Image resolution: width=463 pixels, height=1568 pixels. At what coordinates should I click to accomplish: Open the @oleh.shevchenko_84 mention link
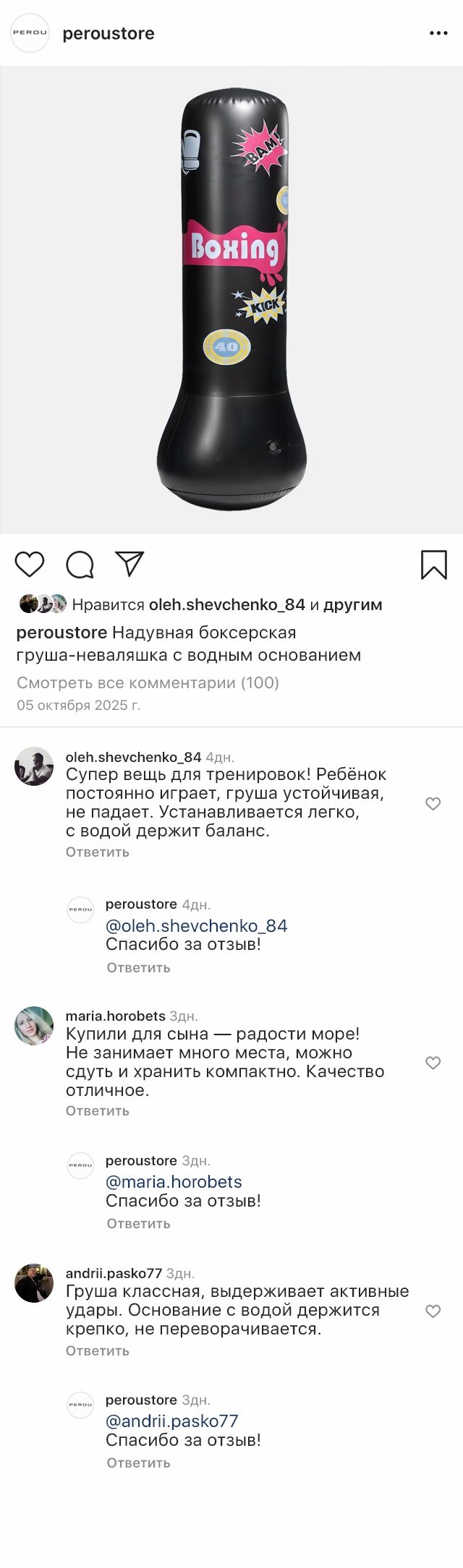tap(196, 925)
